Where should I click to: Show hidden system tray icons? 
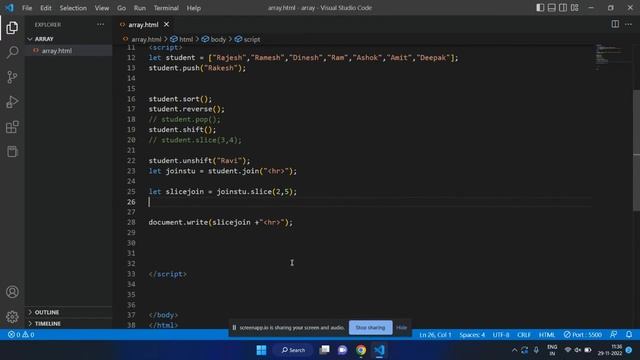514,350
